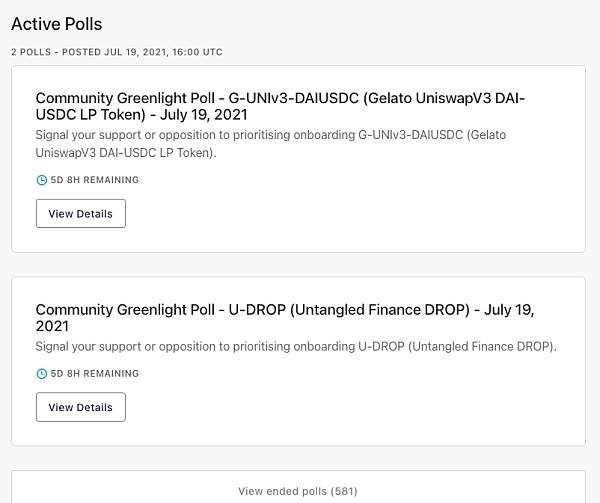Expand View ended polls (581)
Image resolution: width=600 pixels, height=503 pixels.
(x=298, y=491)
